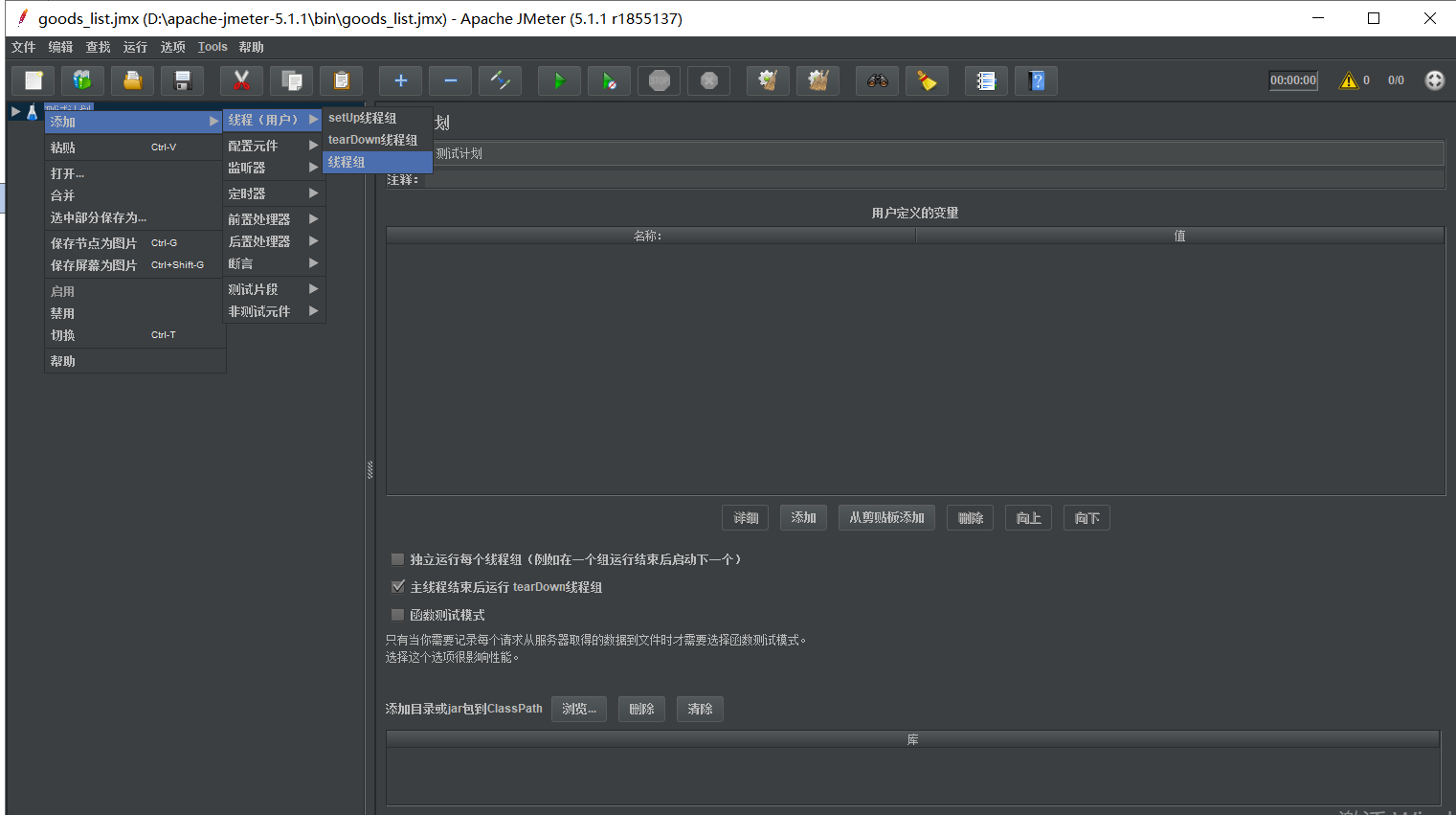Expand the 后置处理器 submenu
Screen dimensions: 1456x815
coord(273,241)
